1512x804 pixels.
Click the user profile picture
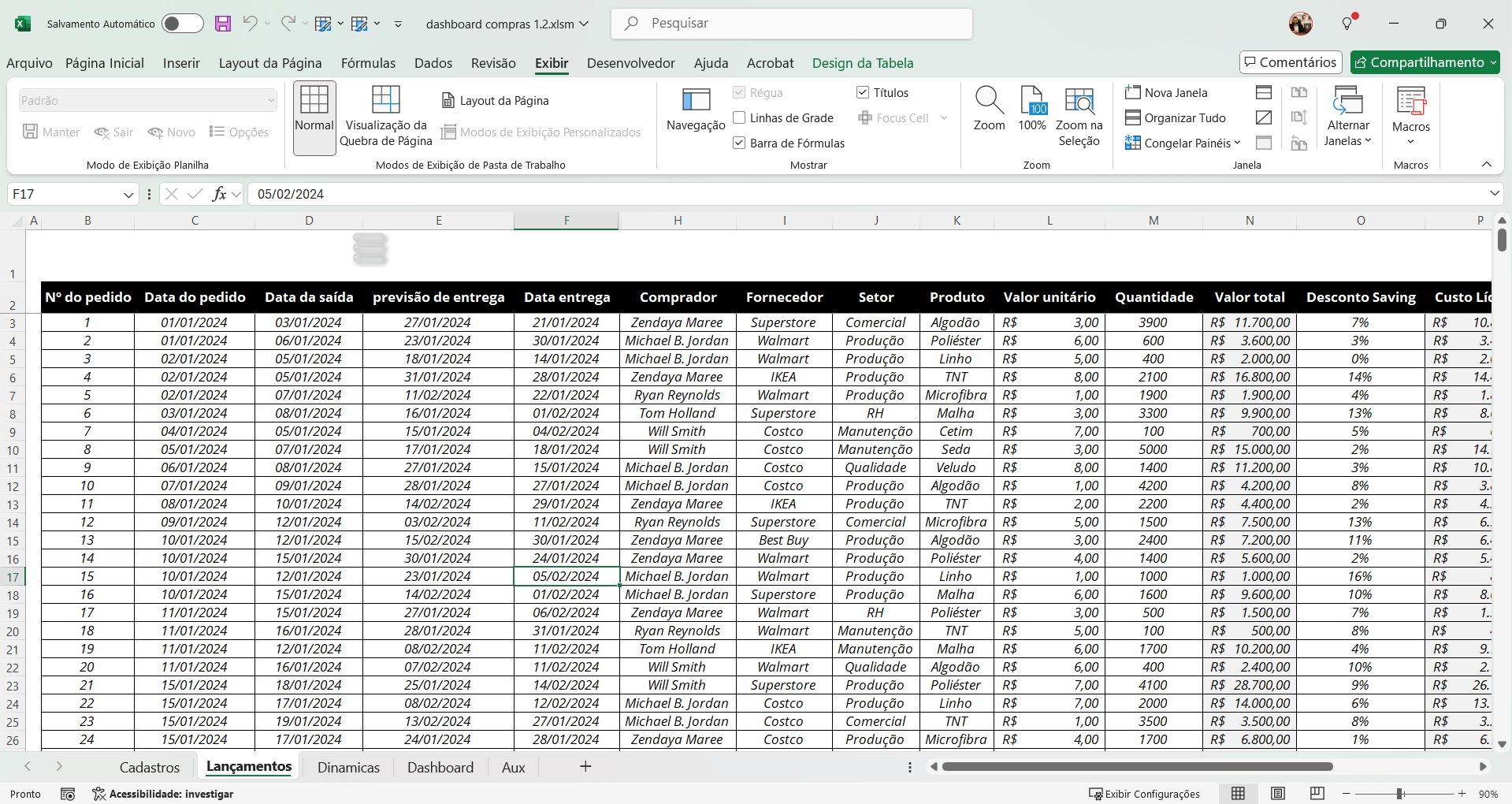pos(1301,24)
